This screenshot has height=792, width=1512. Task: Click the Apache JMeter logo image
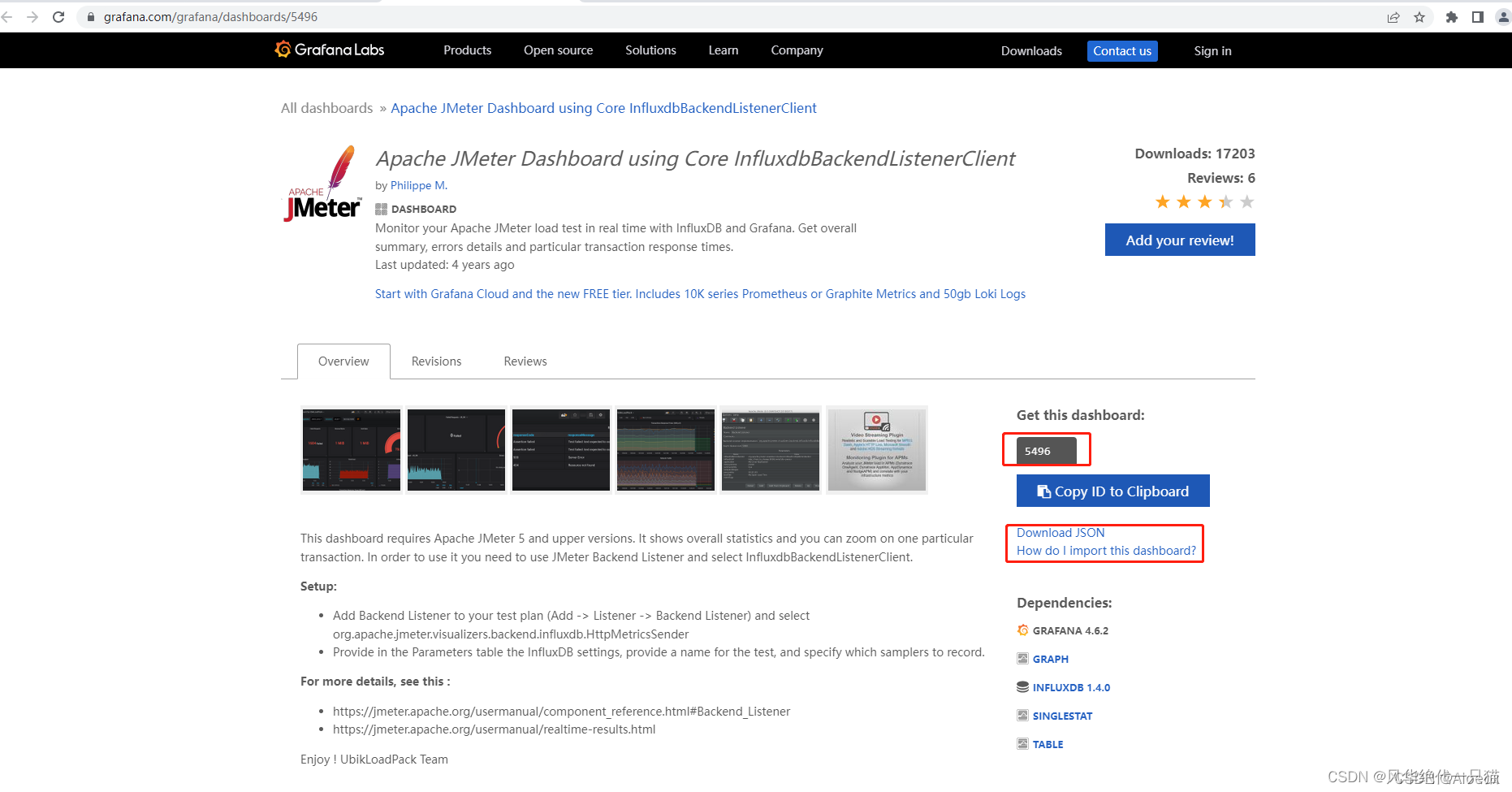tap(323, 184)
